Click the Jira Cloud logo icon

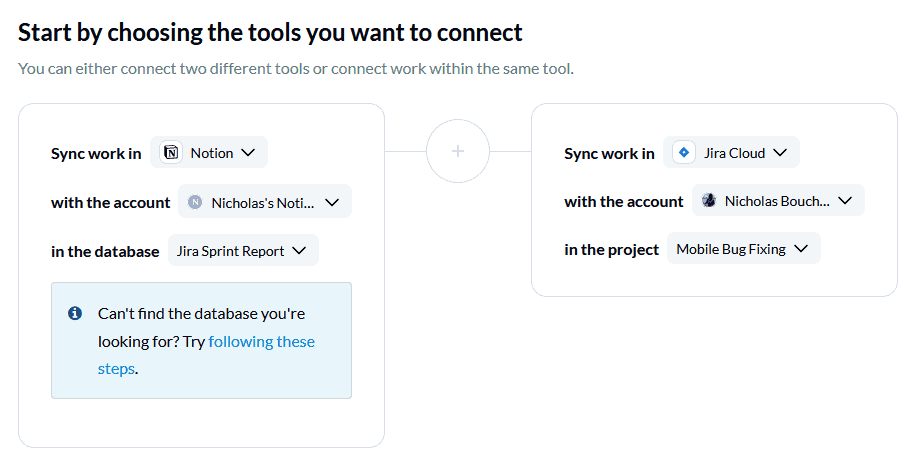tap(684, 152)
